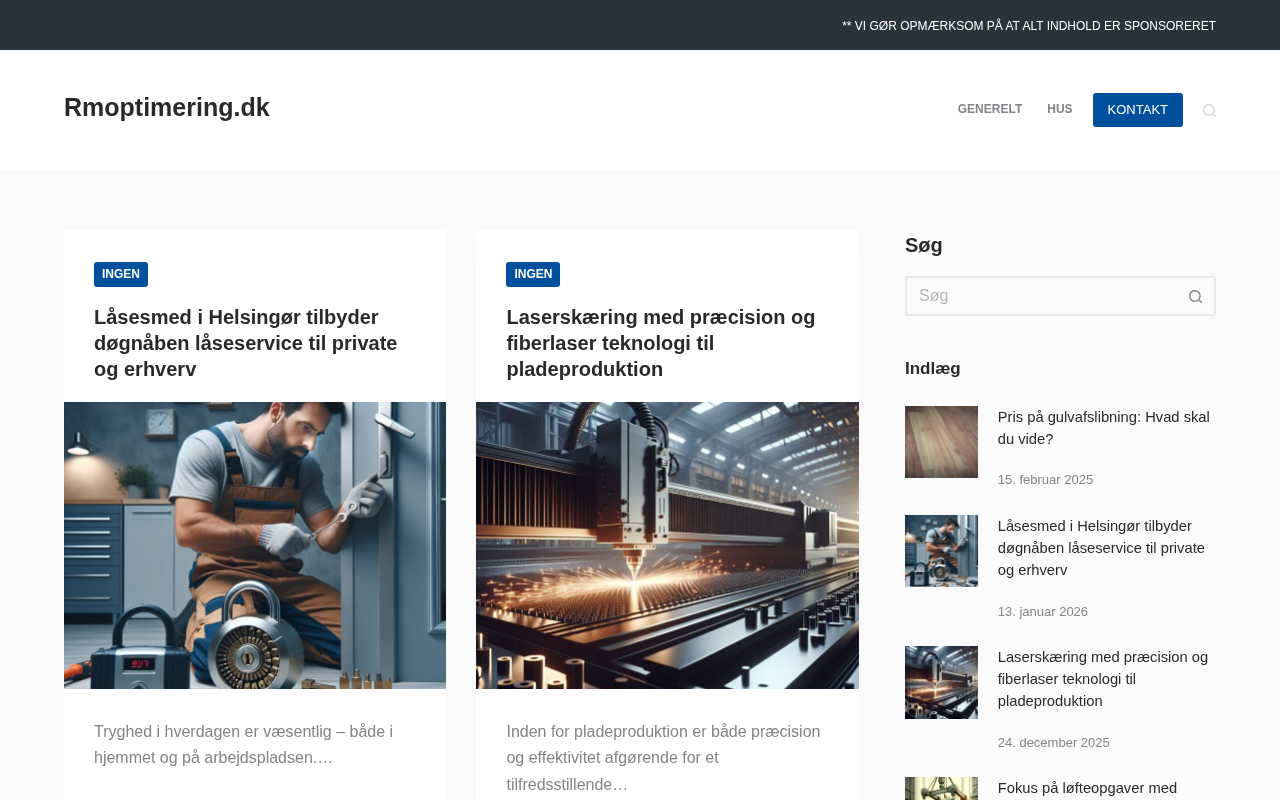This screenshot has height=800, width=1280.
Task: Click the Indlæg sidebar heading
Action: point(933,369)
